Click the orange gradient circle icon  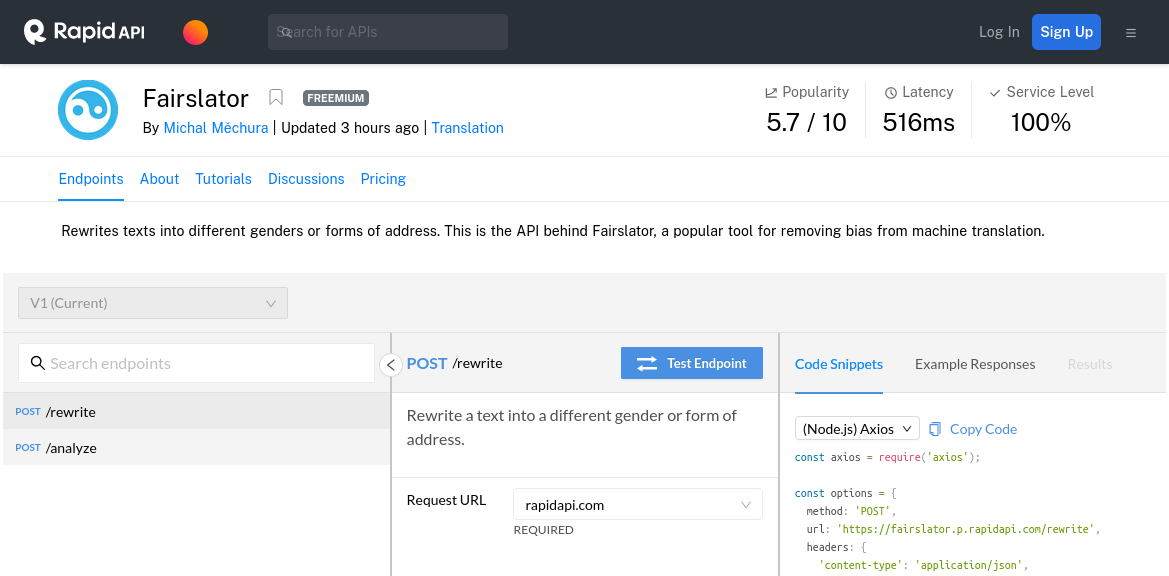195,32
